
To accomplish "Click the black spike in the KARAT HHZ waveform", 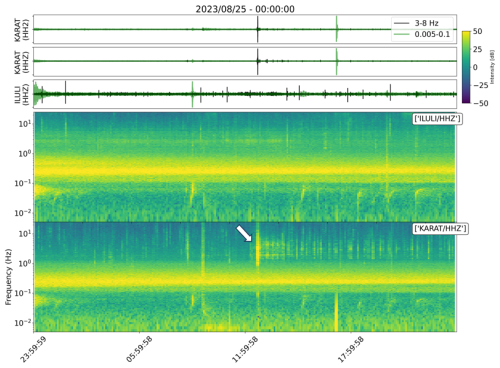I will 258,61.
